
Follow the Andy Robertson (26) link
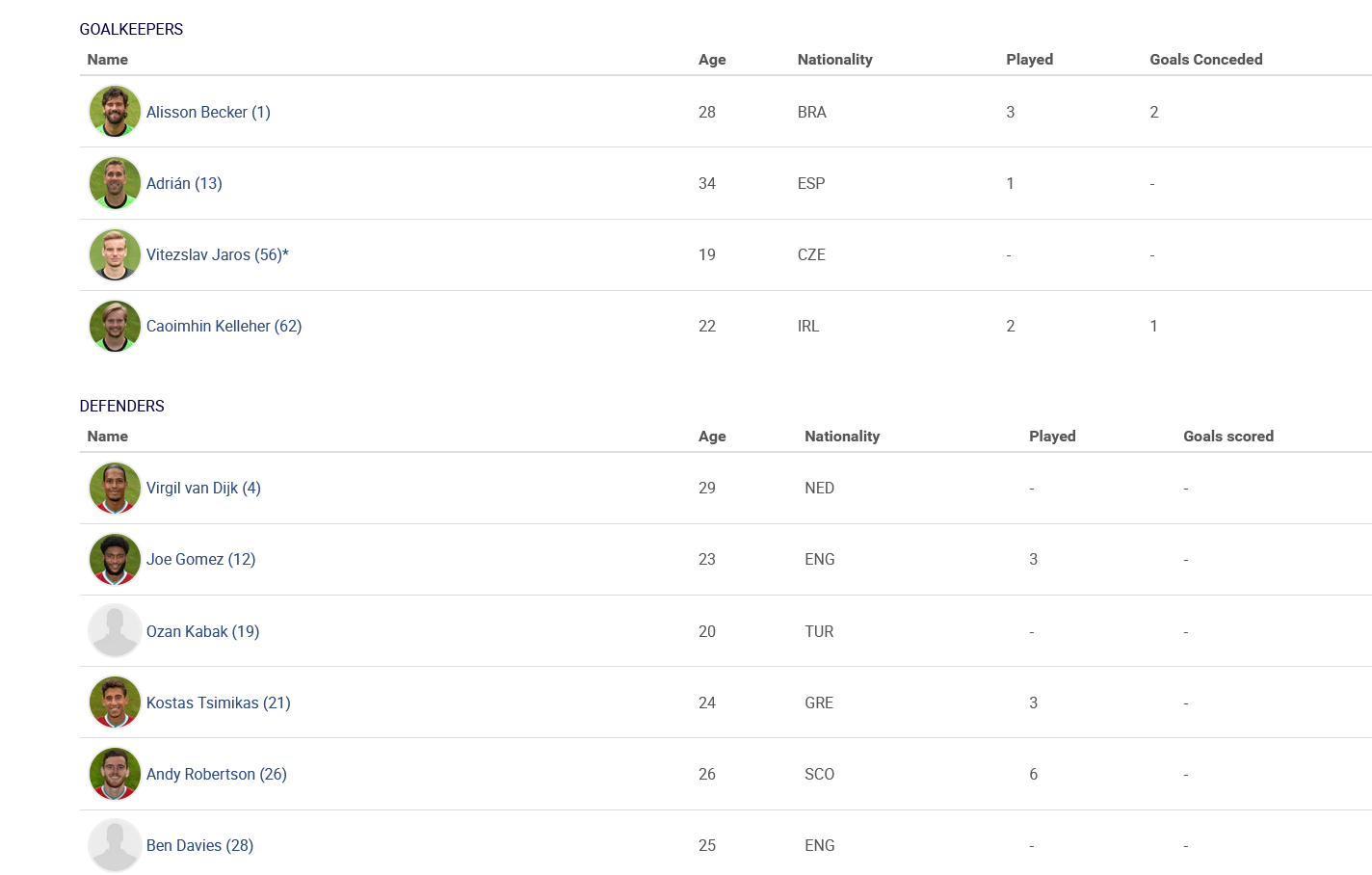click(216, 774)
